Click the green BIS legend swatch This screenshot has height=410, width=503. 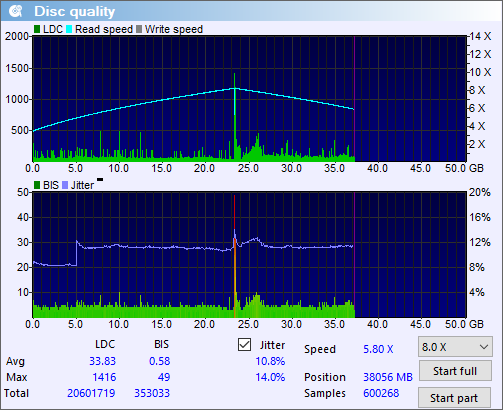tap(37, 185)
